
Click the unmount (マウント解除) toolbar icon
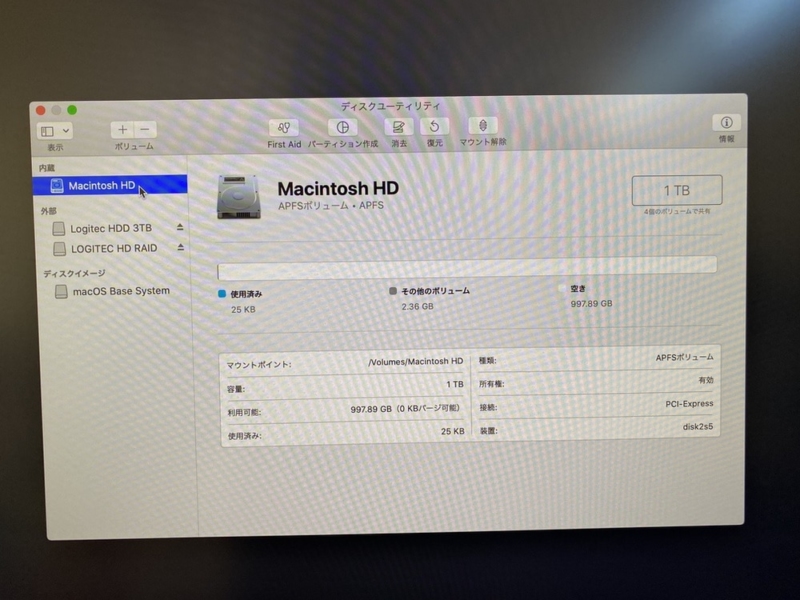pos(483,125)
